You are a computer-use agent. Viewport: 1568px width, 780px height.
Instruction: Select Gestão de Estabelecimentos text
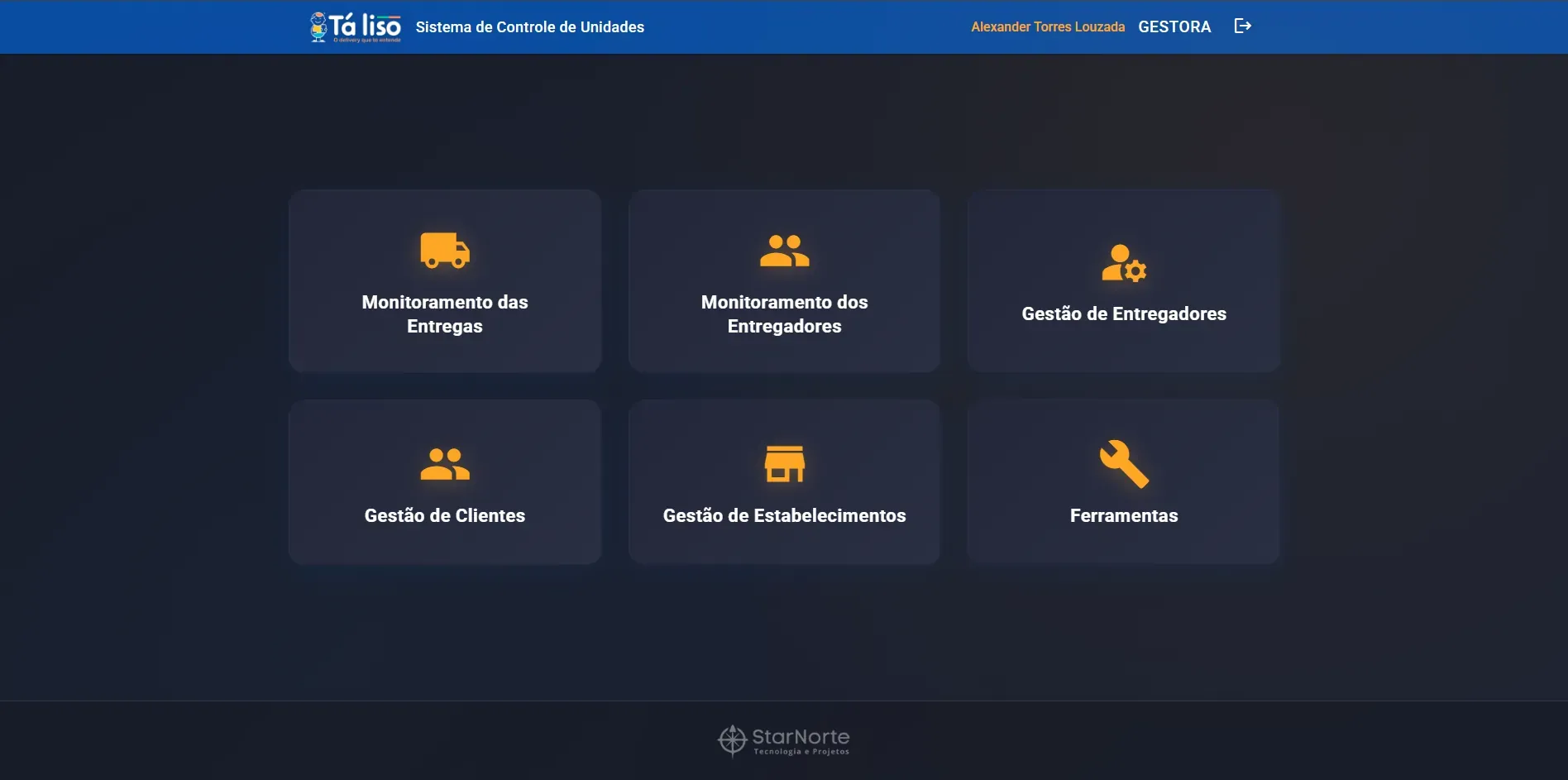coord(784,516)
